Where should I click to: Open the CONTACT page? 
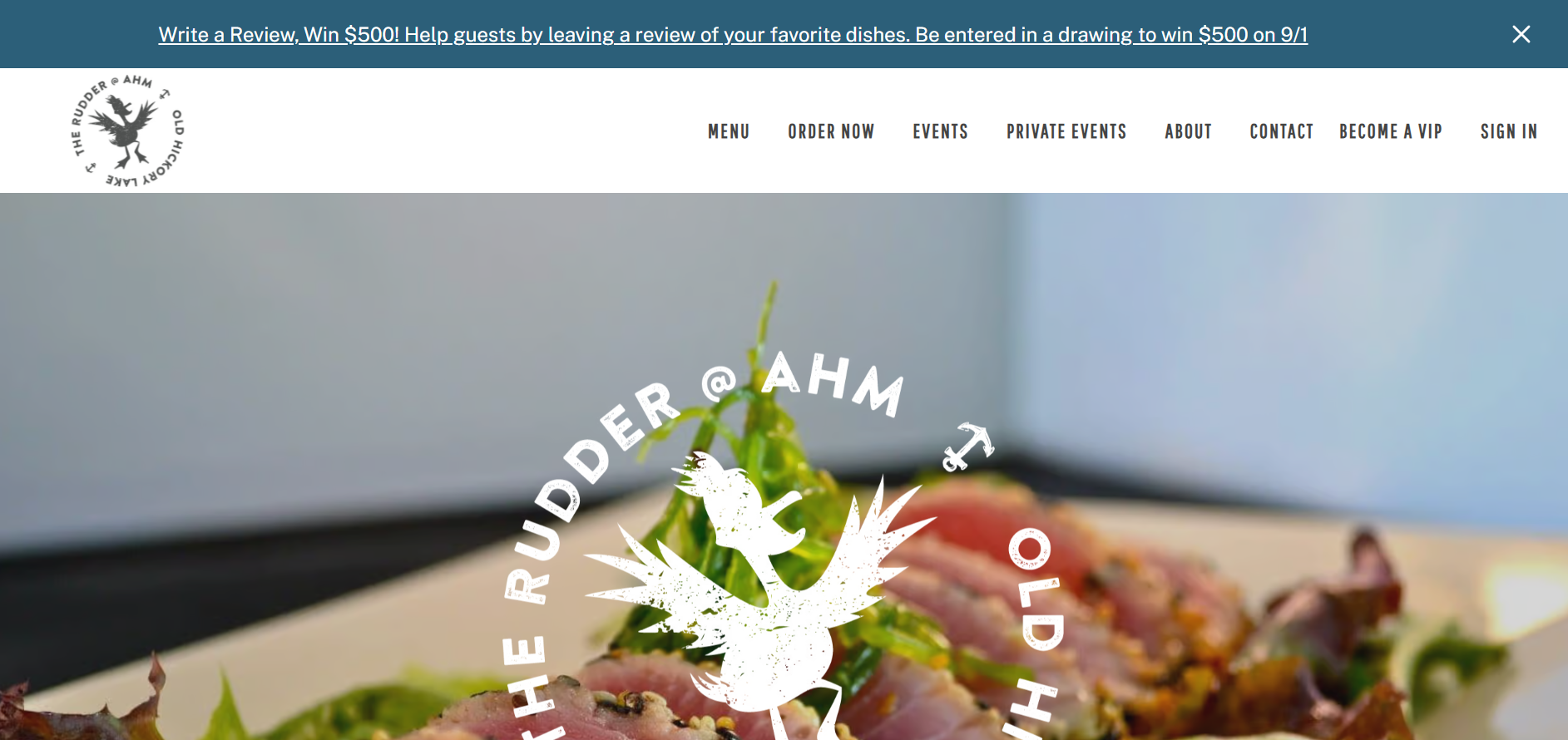pos(1281,131)
